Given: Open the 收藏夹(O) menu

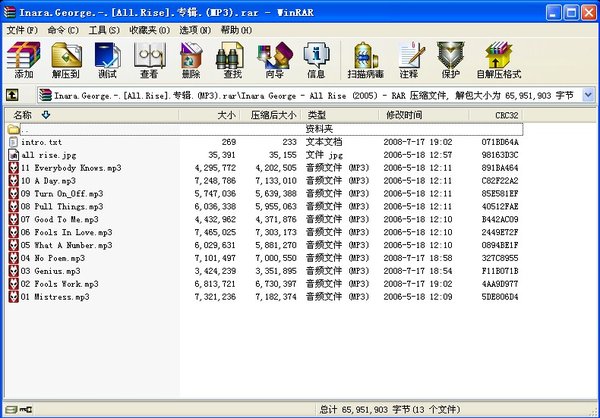Looking at the screenshot, I should pyautogui.click(x=150, y=30).
